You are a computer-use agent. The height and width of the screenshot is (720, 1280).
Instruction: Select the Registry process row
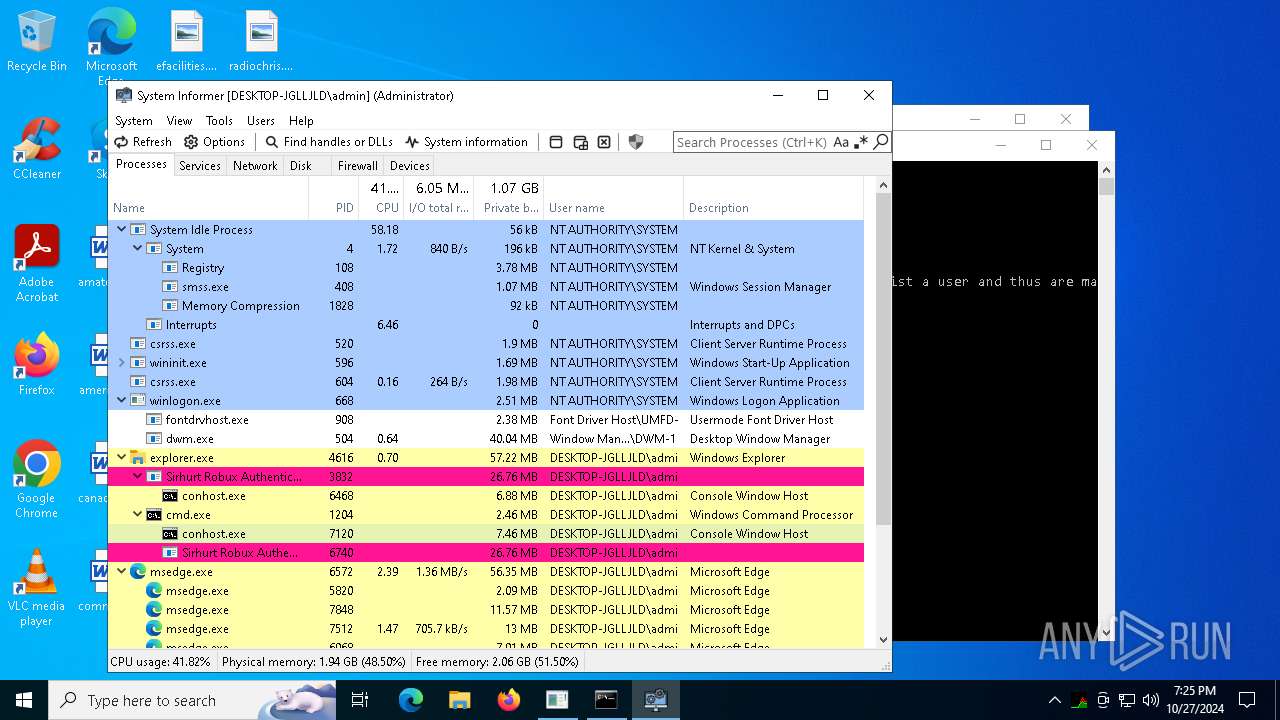click(x=486, y=267)
